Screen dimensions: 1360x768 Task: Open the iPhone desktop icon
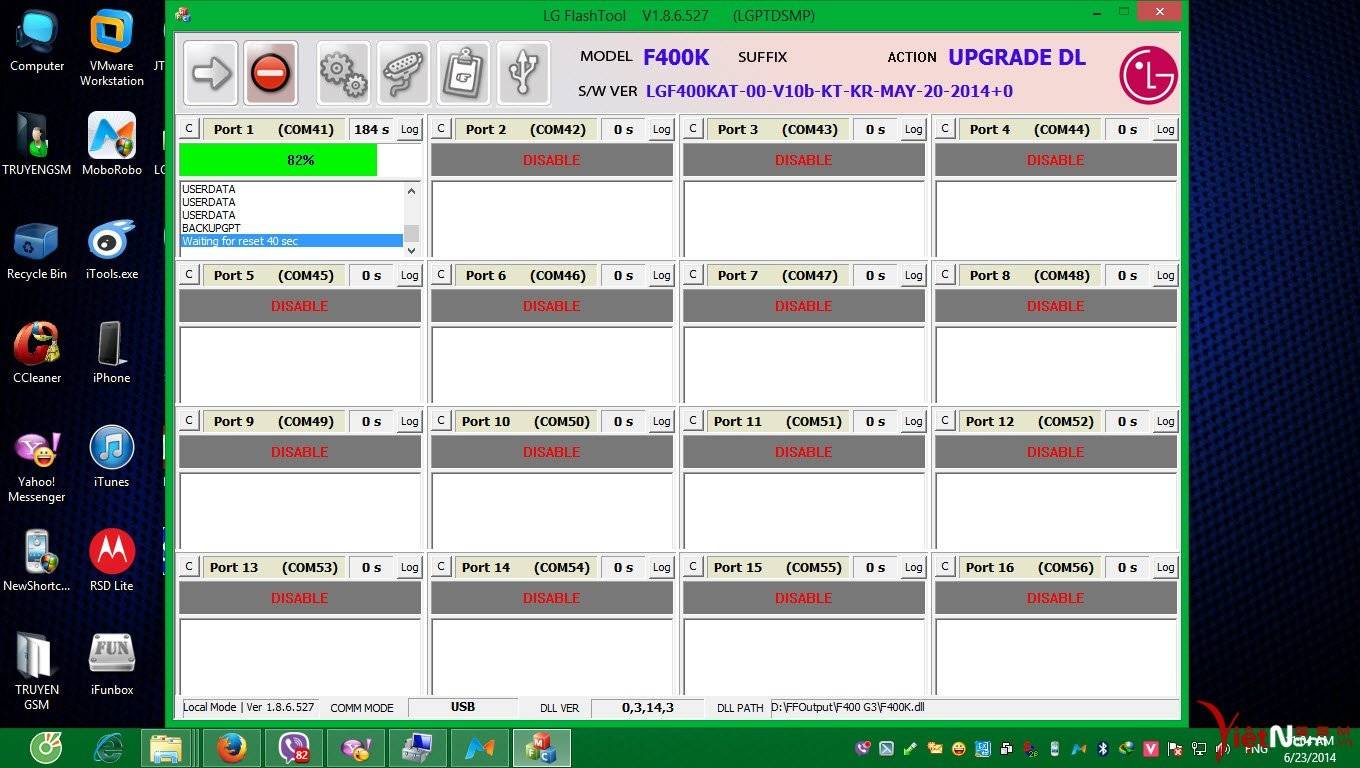click(112, 353)
